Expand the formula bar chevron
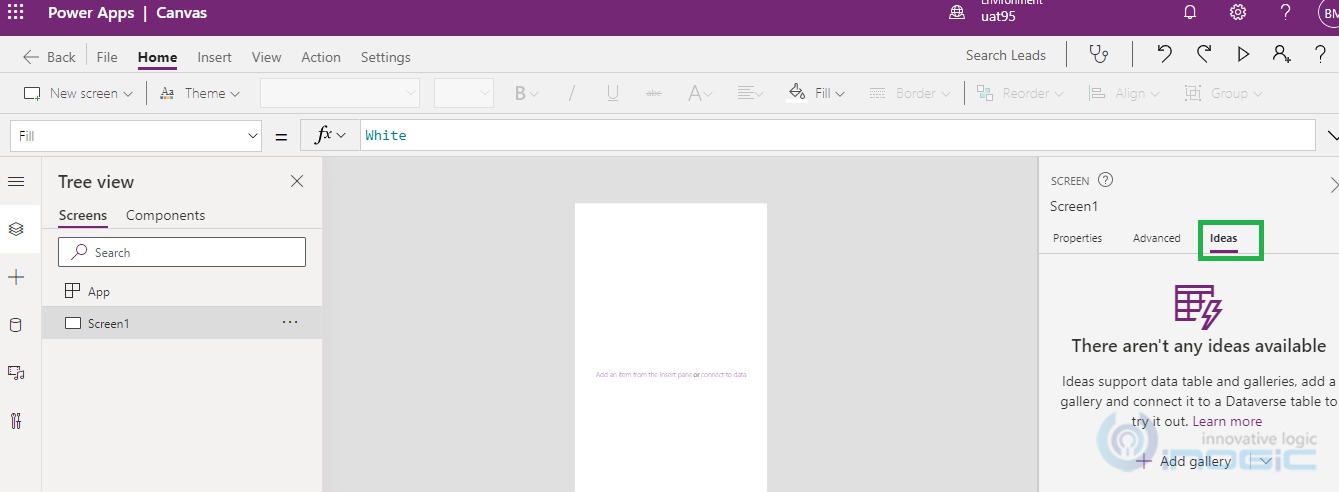 click(1331, 135)
